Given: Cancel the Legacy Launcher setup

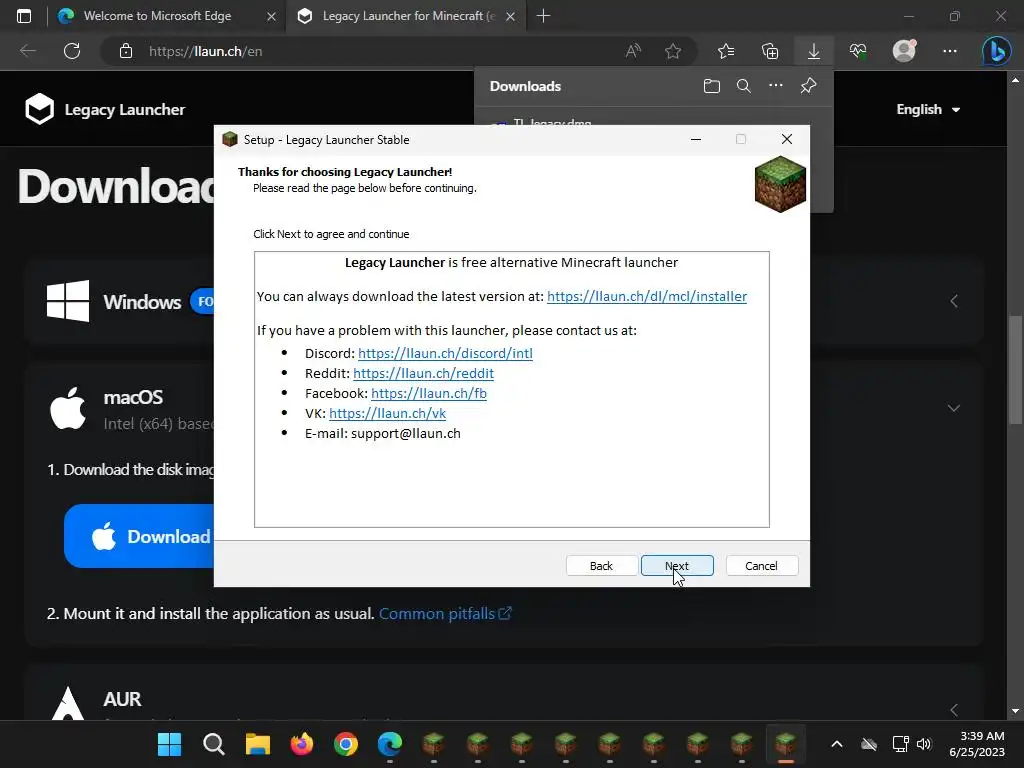Looking at the screenshot, I should 761,566.
